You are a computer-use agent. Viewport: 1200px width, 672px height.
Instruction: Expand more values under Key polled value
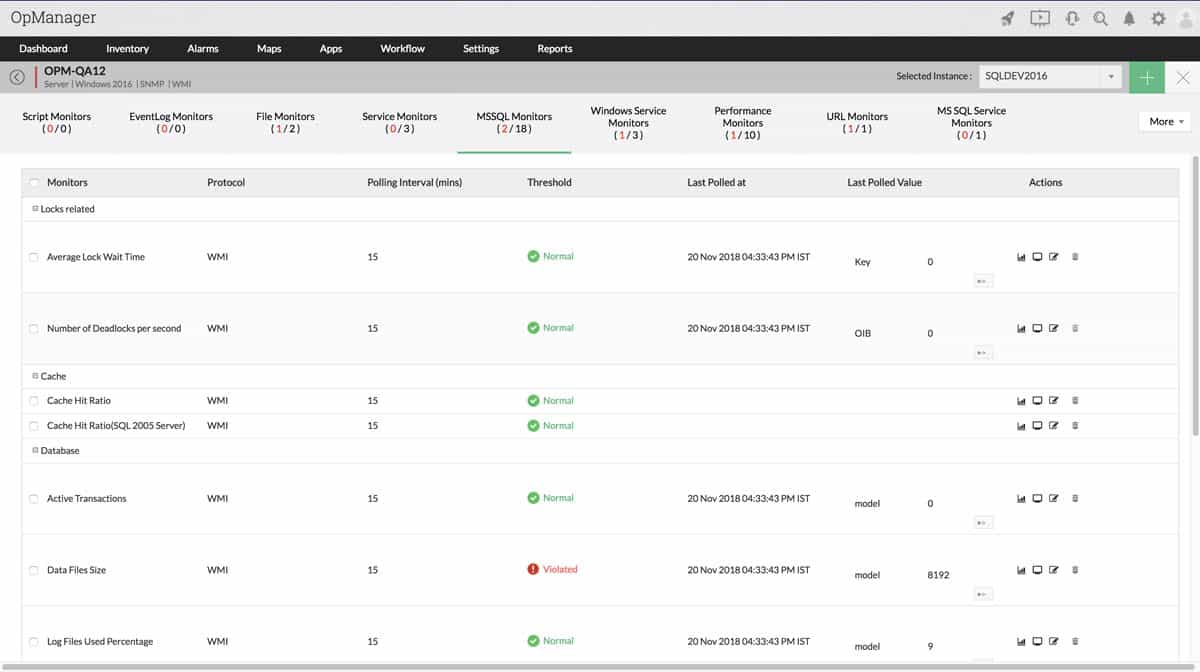[983, 281]
